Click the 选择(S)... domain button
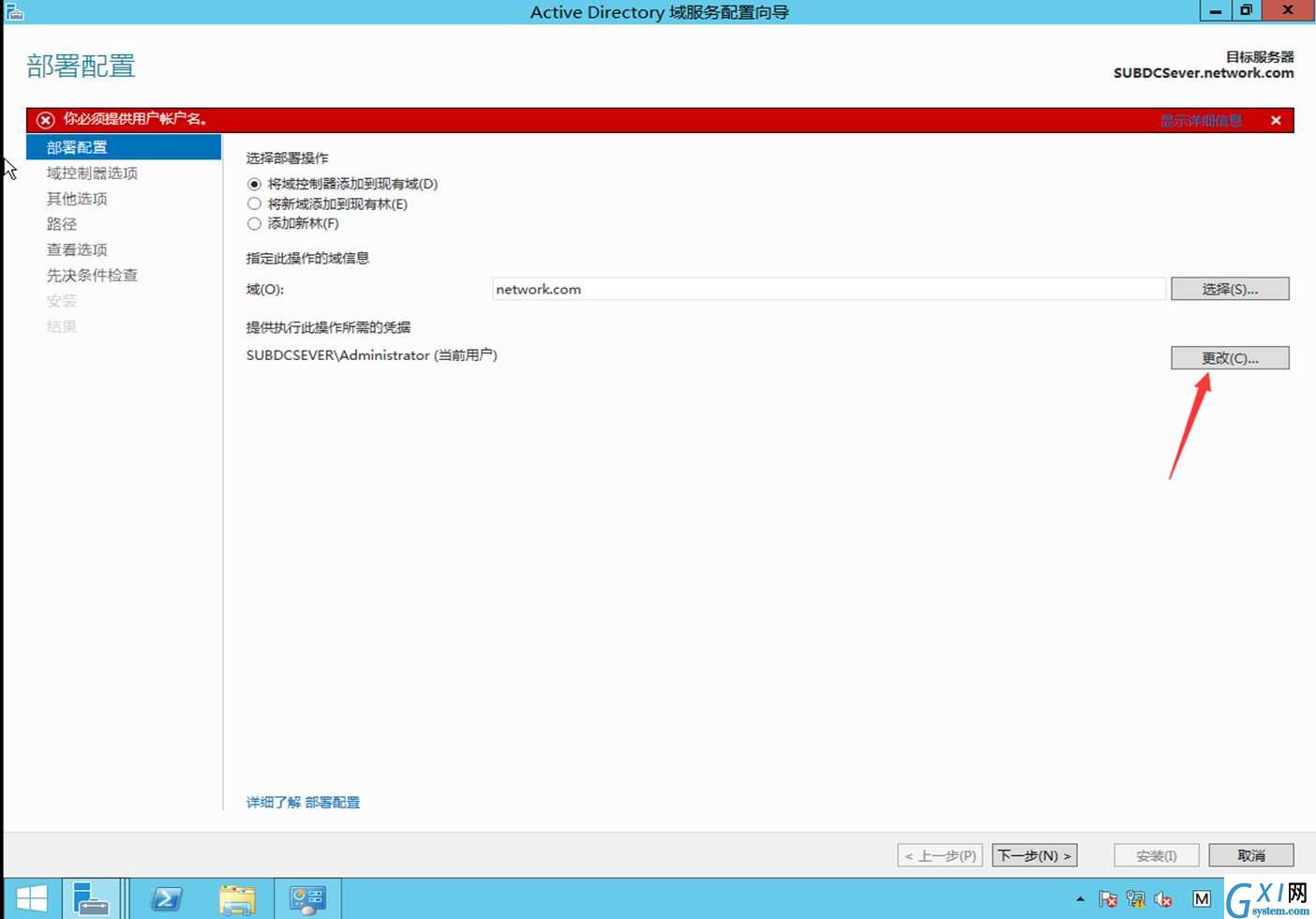 coord(1230,289)
